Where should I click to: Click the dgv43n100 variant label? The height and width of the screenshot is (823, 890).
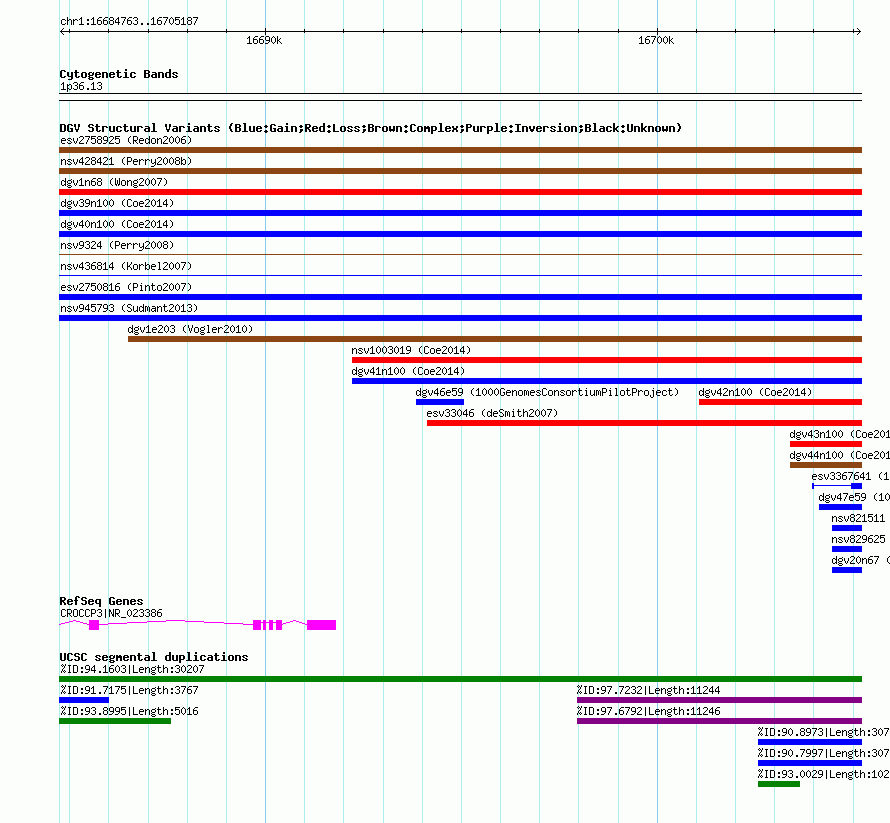tap(839, 434)
